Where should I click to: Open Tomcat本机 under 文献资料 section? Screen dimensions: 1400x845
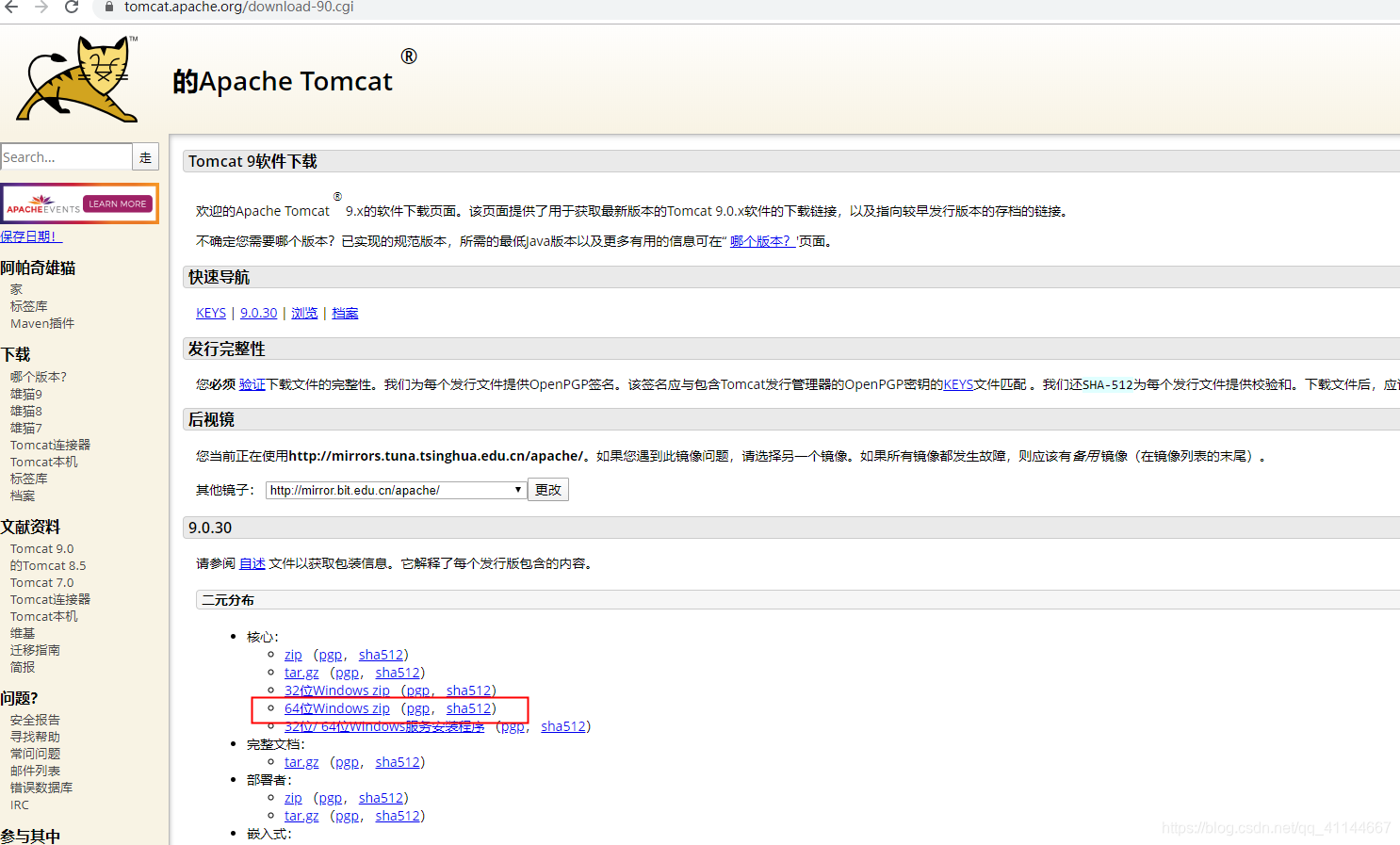coord(44,616)
